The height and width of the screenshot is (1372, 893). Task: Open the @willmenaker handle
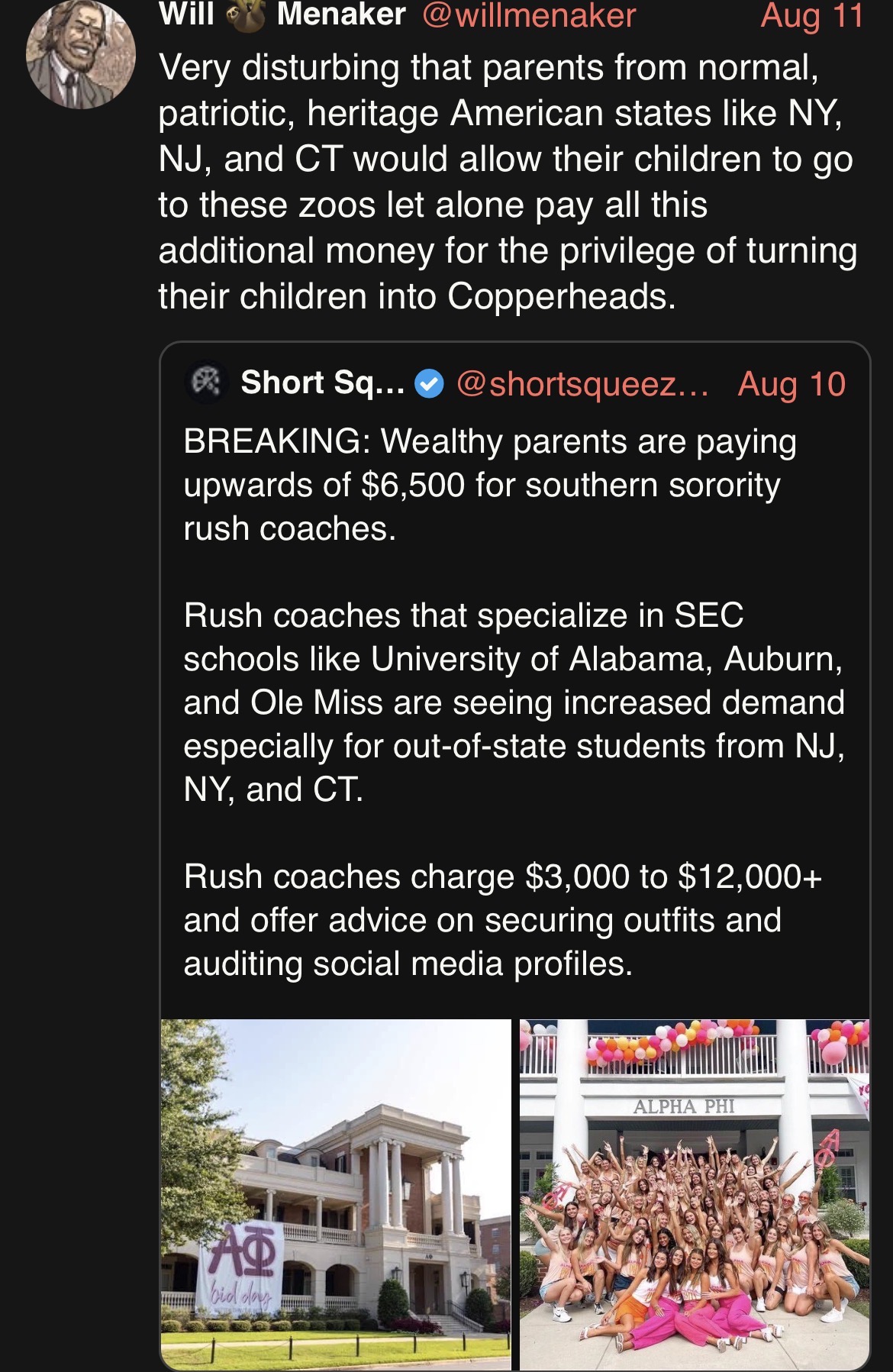pos(528,15)
